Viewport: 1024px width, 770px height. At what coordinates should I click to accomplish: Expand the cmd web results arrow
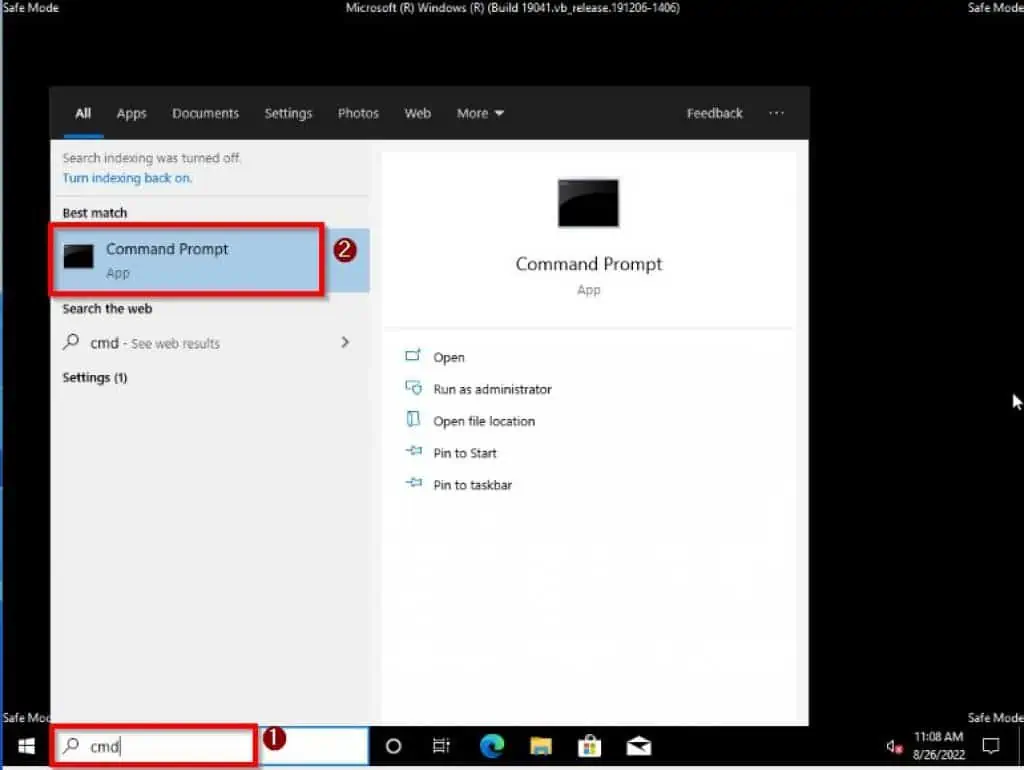345,342
